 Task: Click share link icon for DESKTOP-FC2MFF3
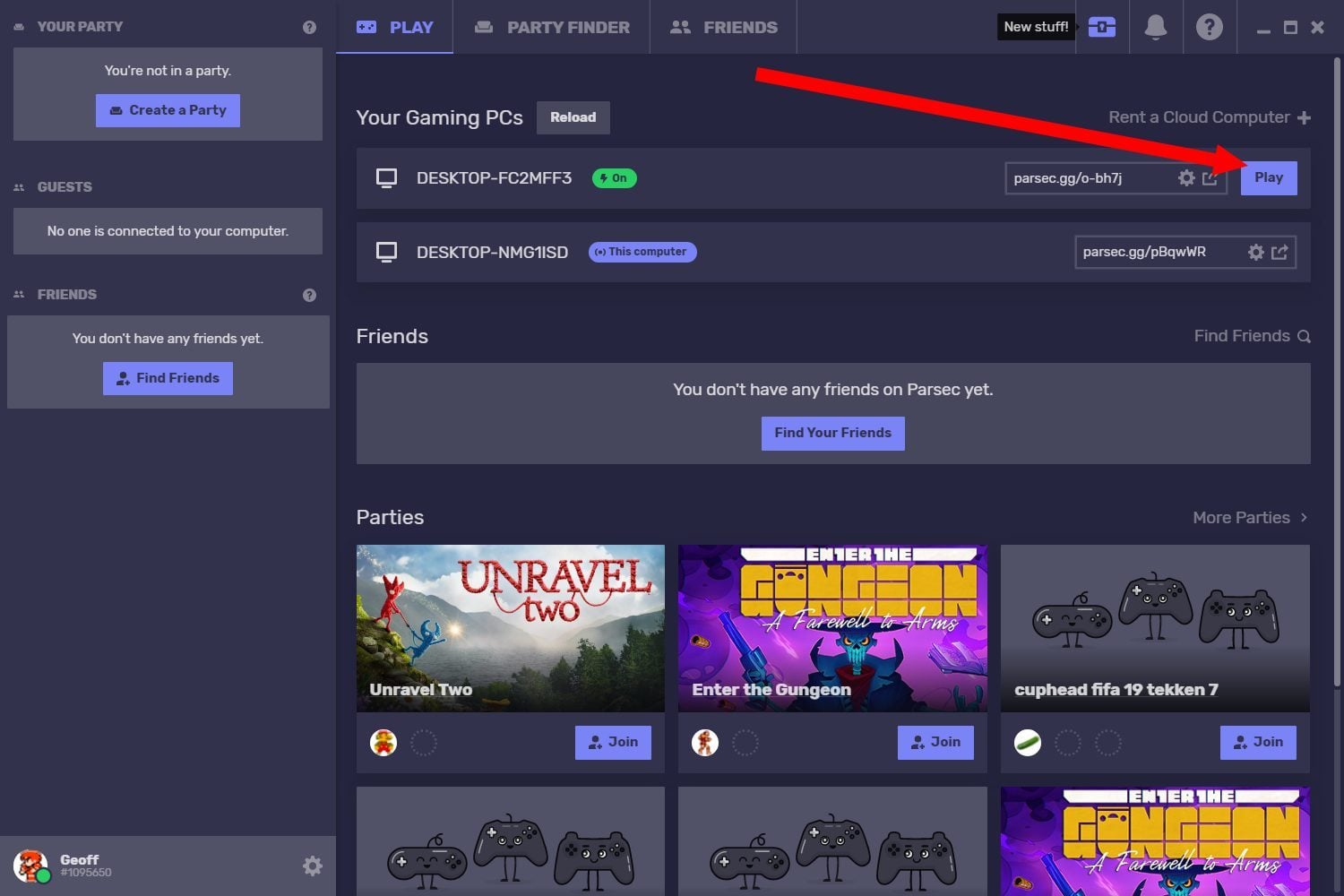pos(1210,178)
